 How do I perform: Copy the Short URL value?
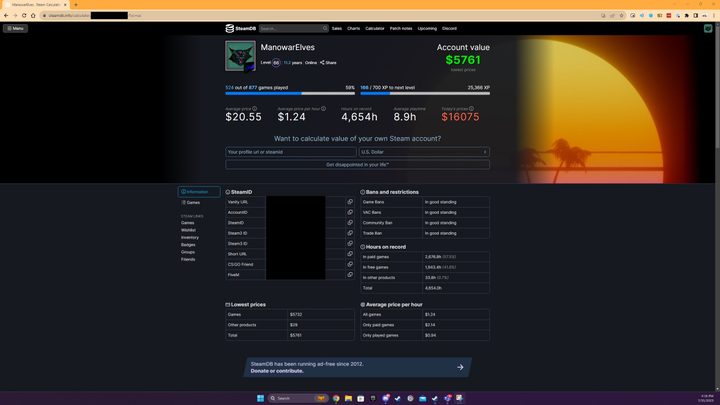coord(350,254)
